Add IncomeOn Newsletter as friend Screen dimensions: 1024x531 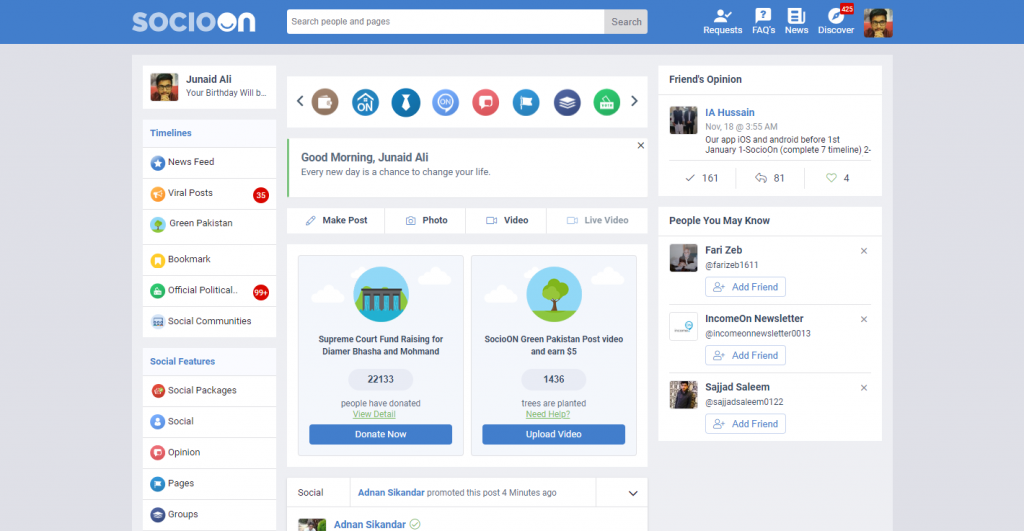[745, 355]
